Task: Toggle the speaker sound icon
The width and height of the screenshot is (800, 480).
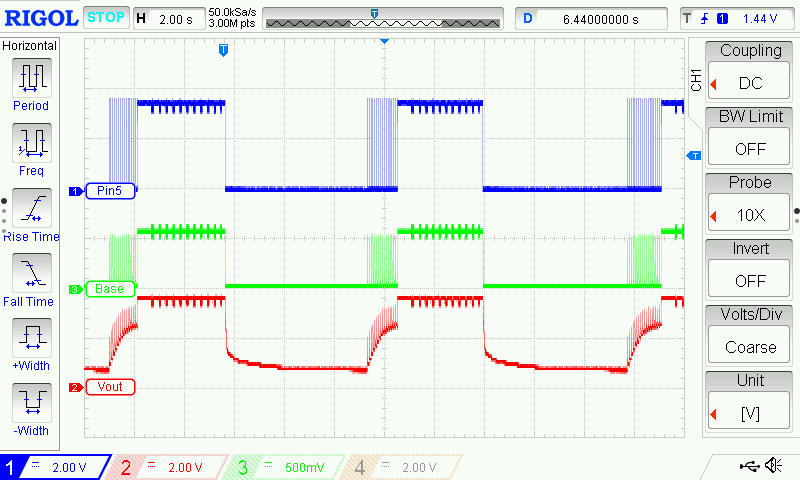Action: coord(773,466)
